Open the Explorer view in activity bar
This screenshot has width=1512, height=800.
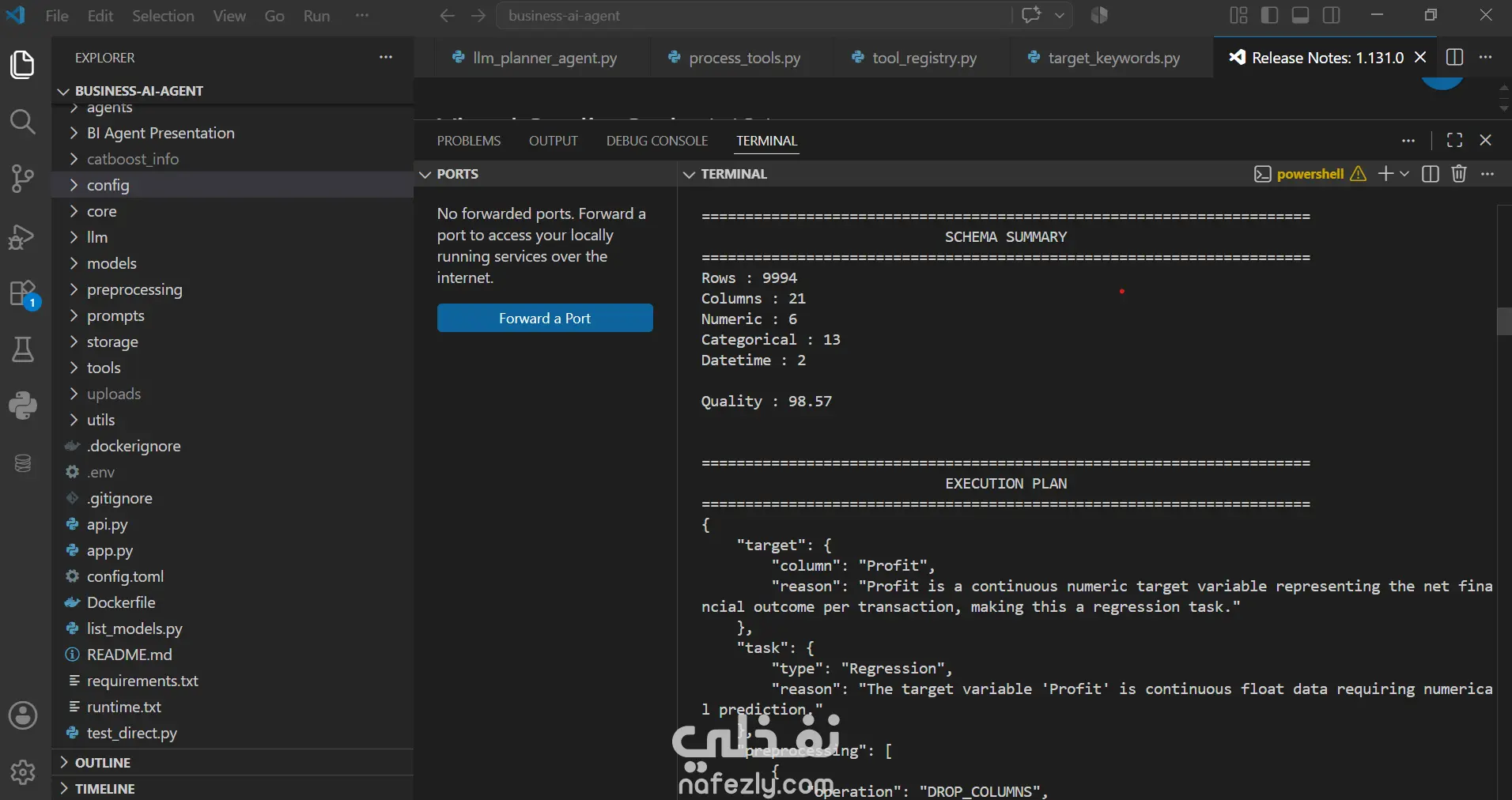[22, 64]
